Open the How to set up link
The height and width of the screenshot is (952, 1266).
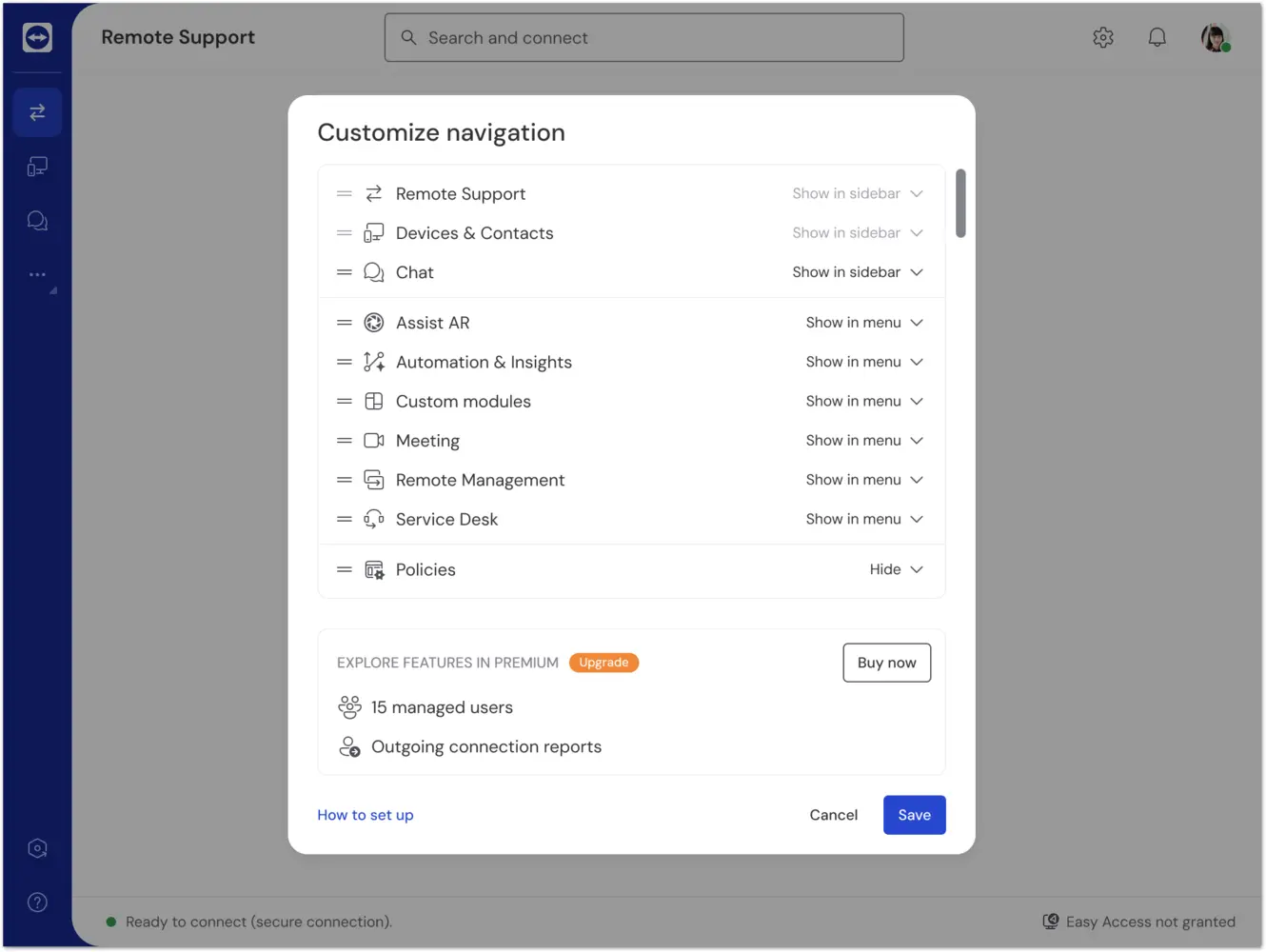coord(366,815)
